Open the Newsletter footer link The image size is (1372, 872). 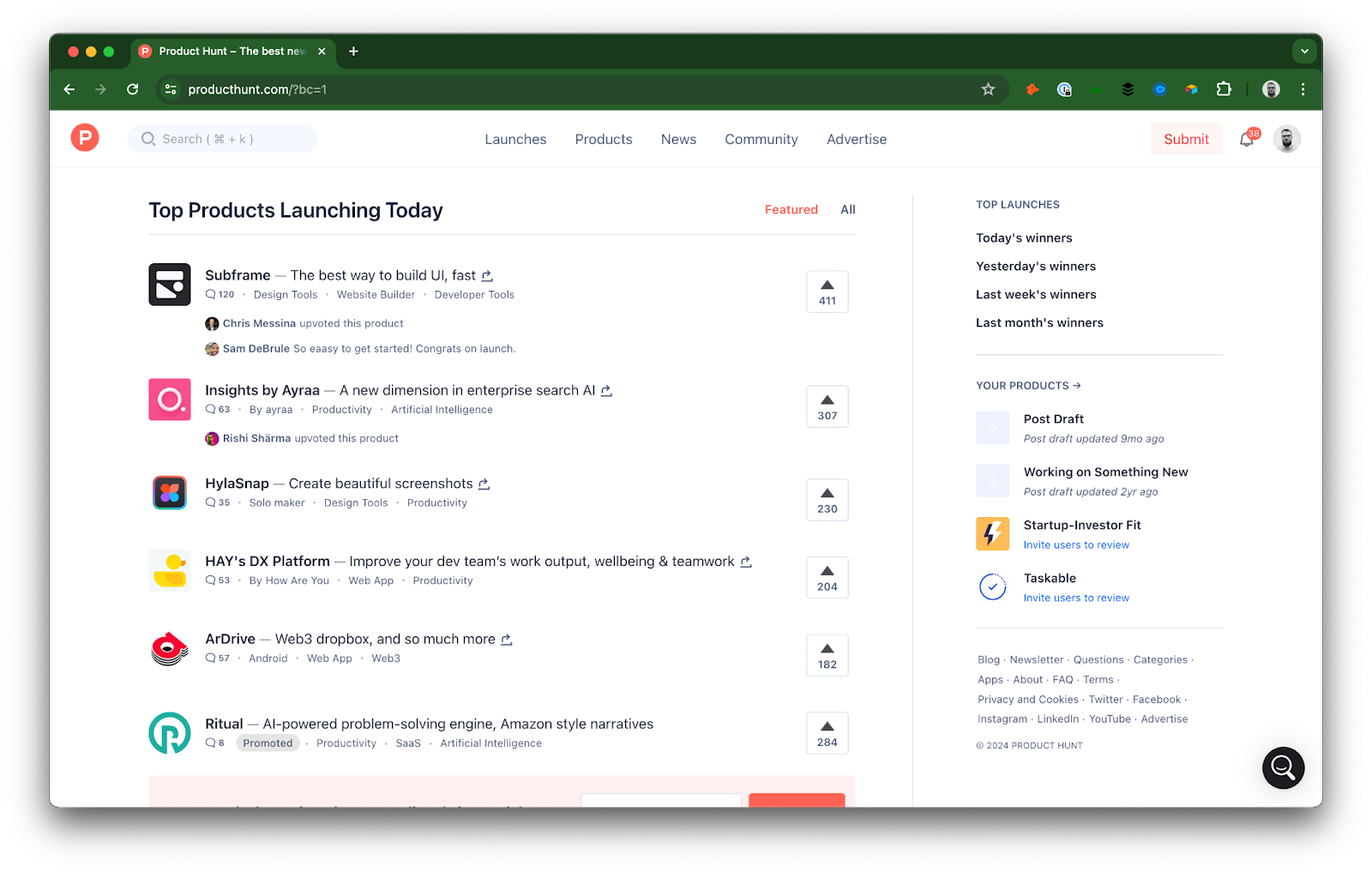[x=1036, y=660]
